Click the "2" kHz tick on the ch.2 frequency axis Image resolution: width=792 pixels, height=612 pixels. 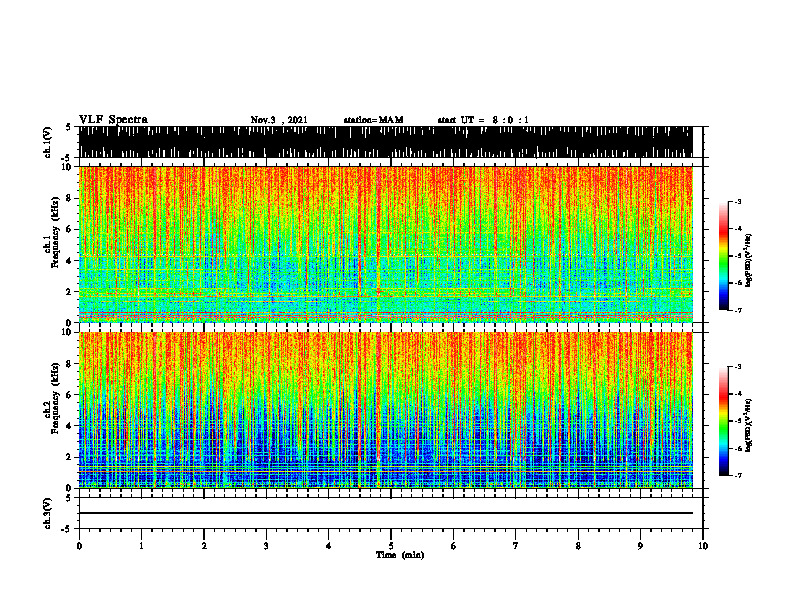(69, 457)
